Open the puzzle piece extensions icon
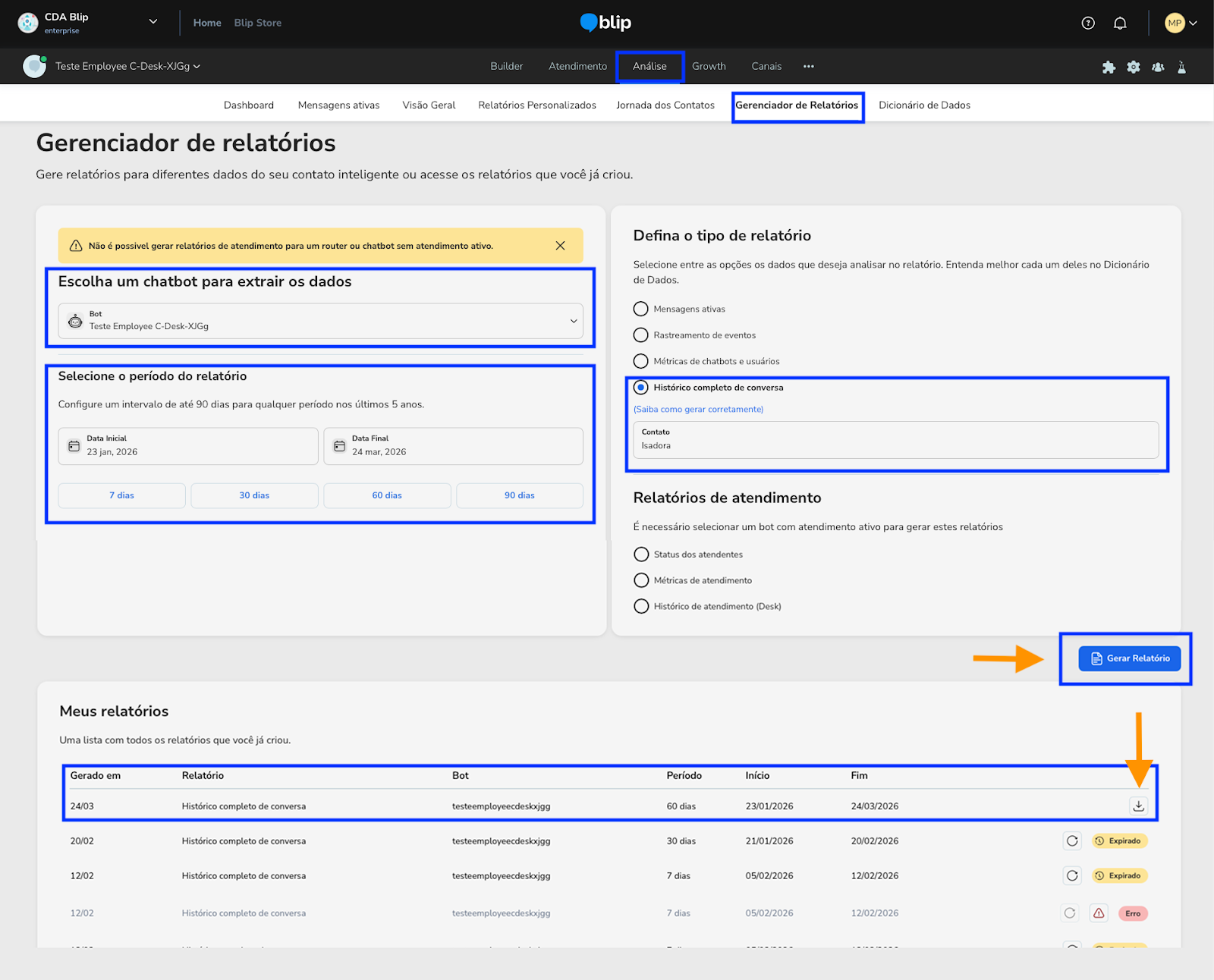The image size is (1214, 980). [1109, 67]
